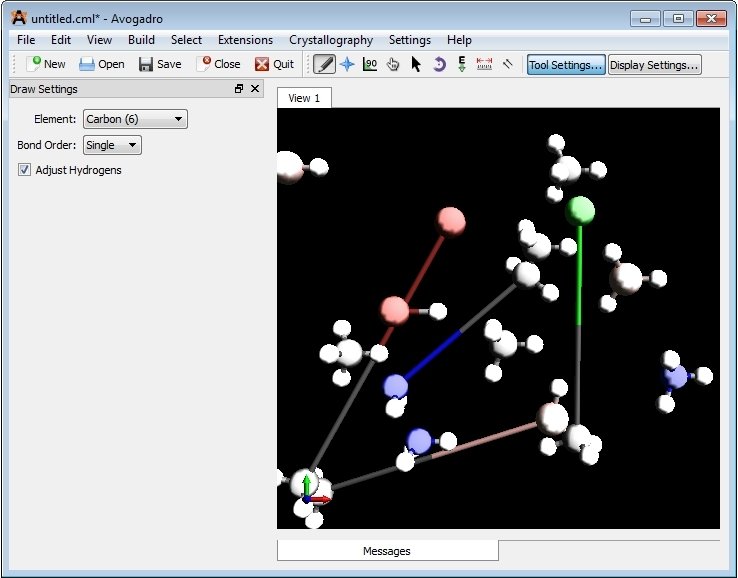Close the Draw Settings panel
The height and width of the screenshot is (578, 738).
[x=255, y=88]
